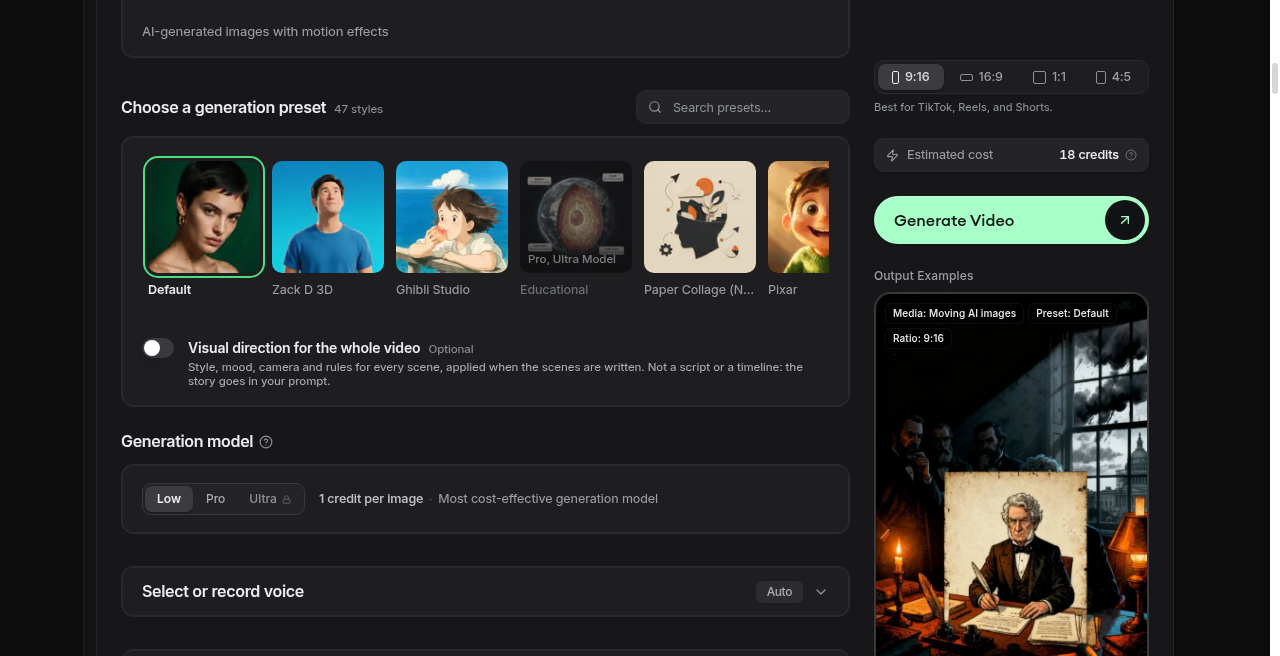Click 'Most cost-effective generation model' text
Viewport: 1280px width, 656px height.
[x=548, y=499]
